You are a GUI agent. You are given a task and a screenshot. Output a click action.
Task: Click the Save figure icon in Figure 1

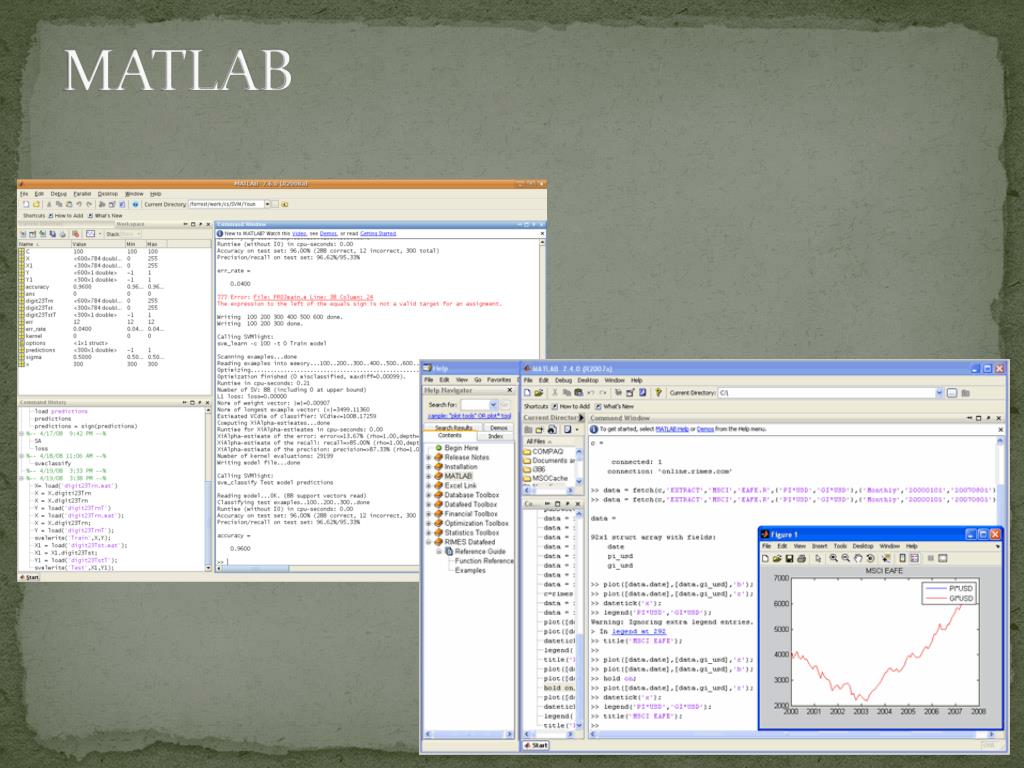pos(790,558)
